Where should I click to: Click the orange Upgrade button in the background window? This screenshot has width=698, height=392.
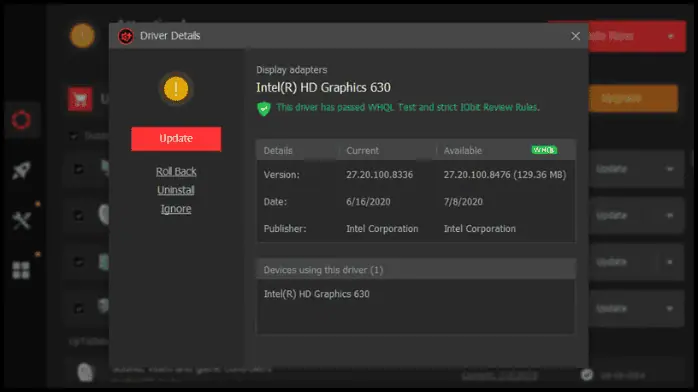633,98
